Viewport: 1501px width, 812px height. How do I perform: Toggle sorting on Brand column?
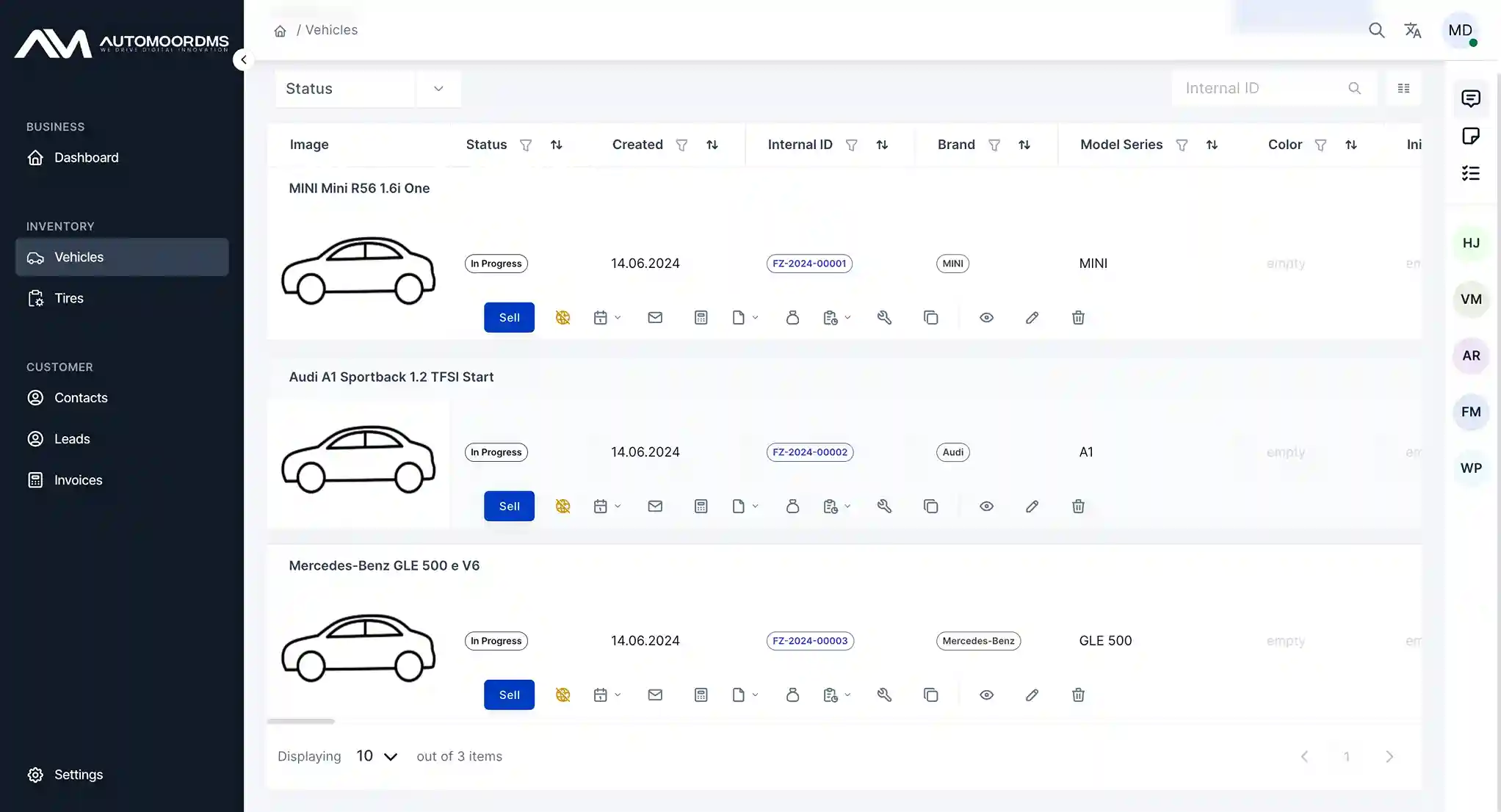coord(1024,145)
